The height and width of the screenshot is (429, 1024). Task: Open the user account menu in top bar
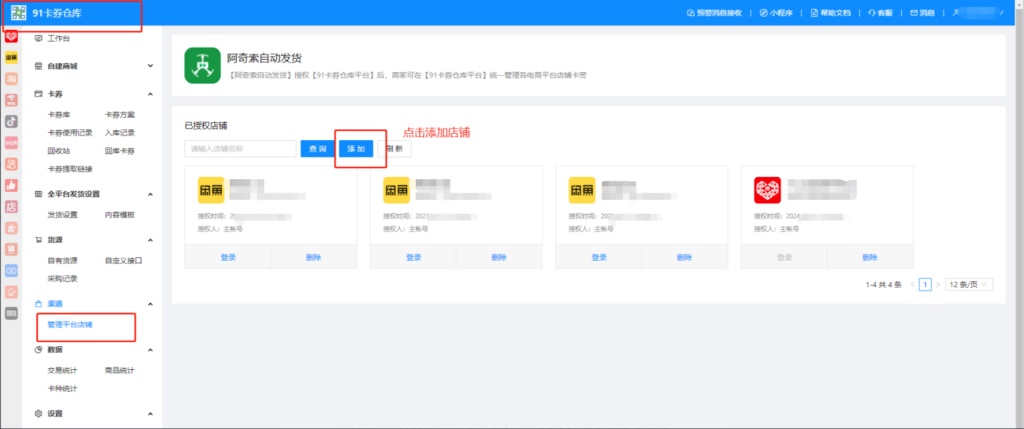pyautogui.click(x=977, y=12)
